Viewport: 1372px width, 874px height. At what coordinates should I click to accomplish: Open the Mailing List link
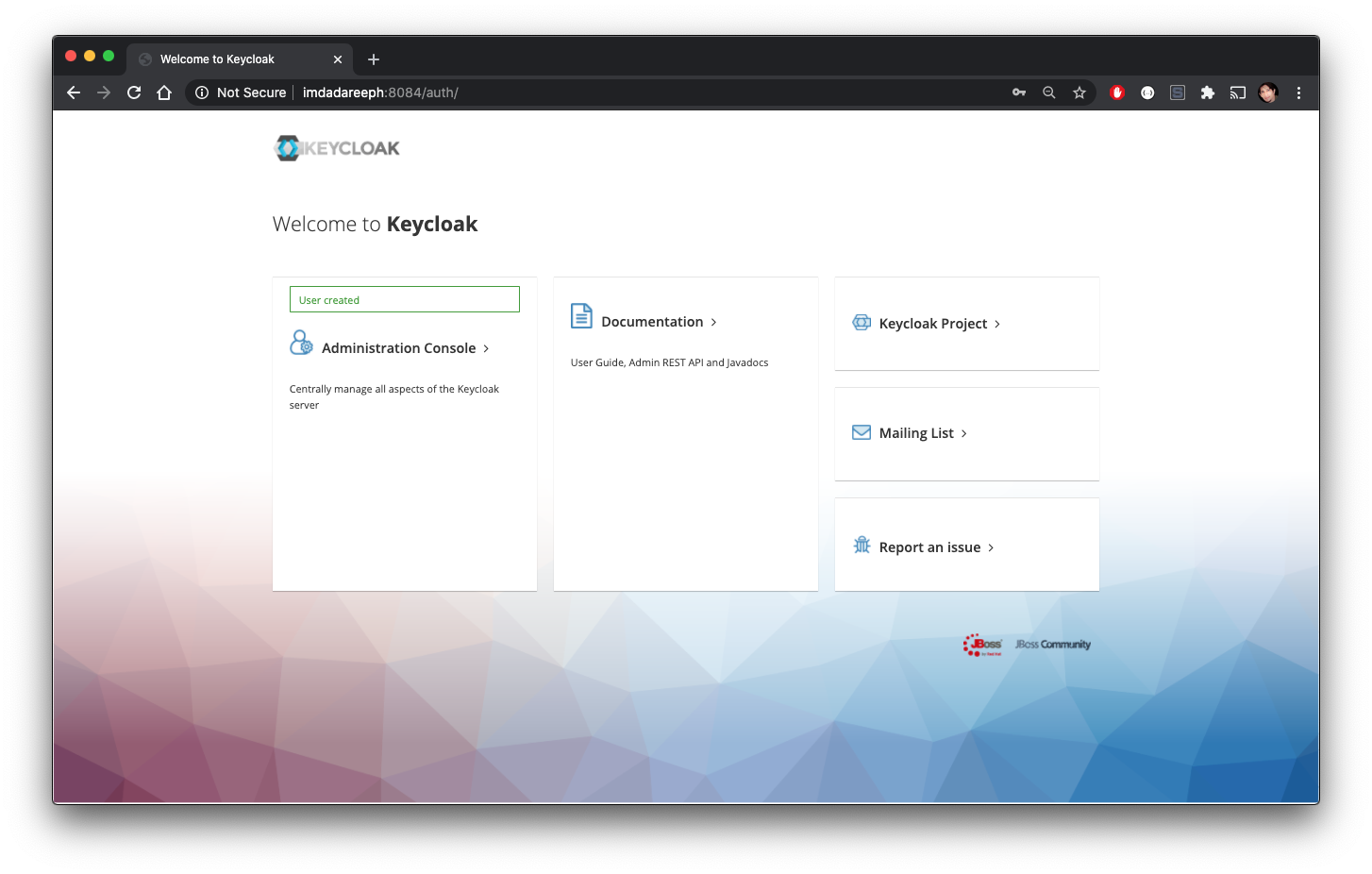916,433
